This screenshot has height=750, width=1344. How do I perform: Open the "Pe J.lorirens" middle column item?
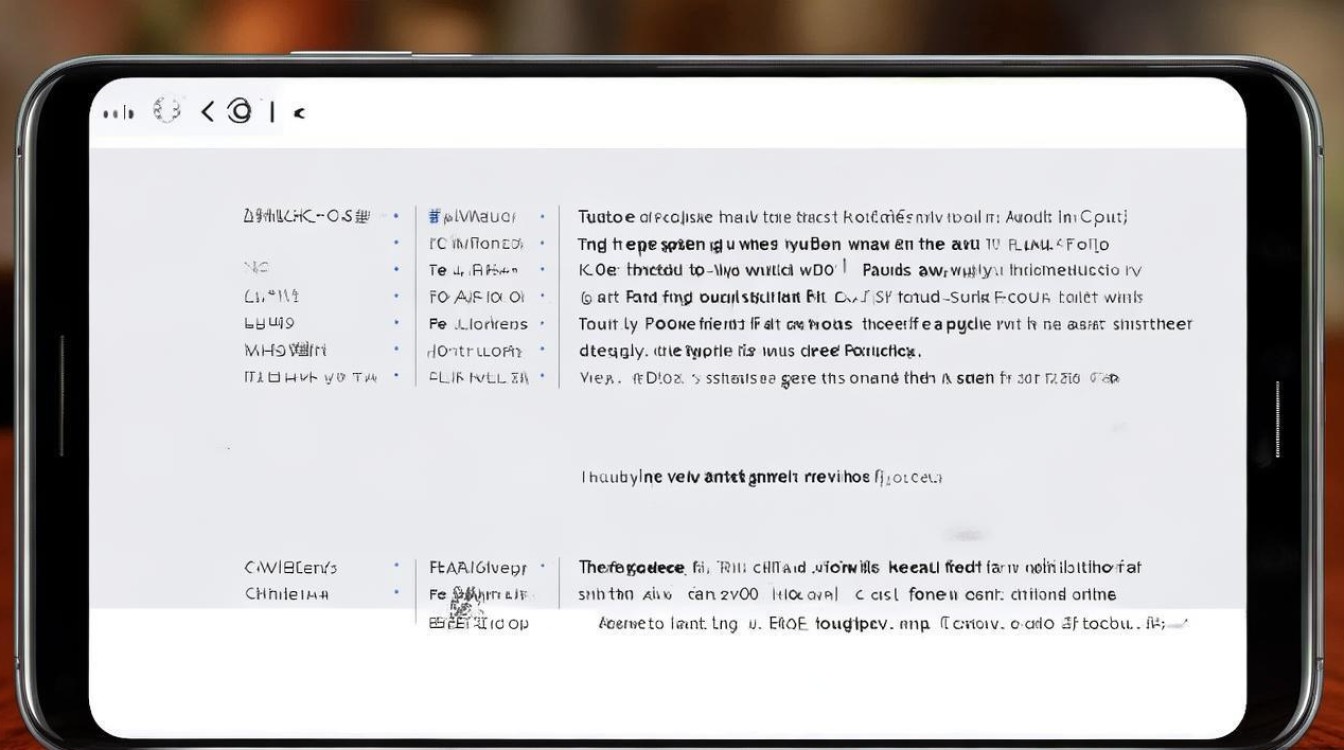[478, 324]
